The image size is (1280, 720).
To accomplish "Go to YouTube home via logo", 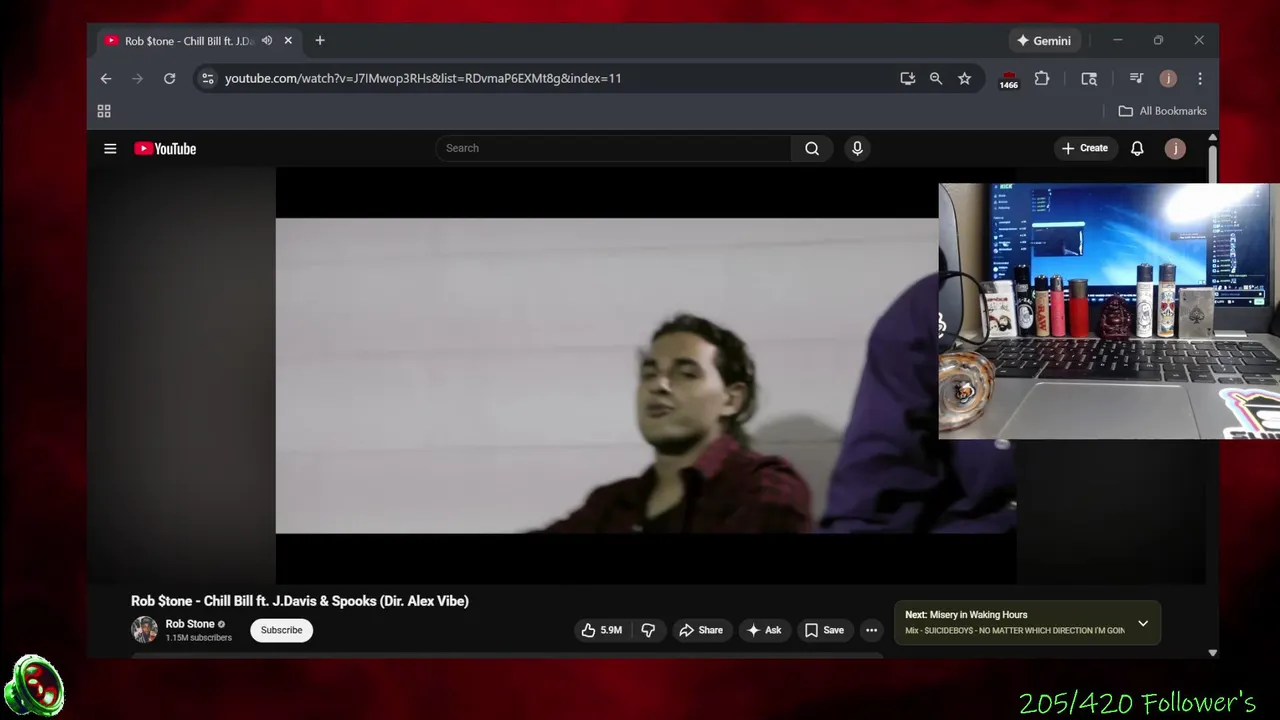I will click(x=165, y=148).
